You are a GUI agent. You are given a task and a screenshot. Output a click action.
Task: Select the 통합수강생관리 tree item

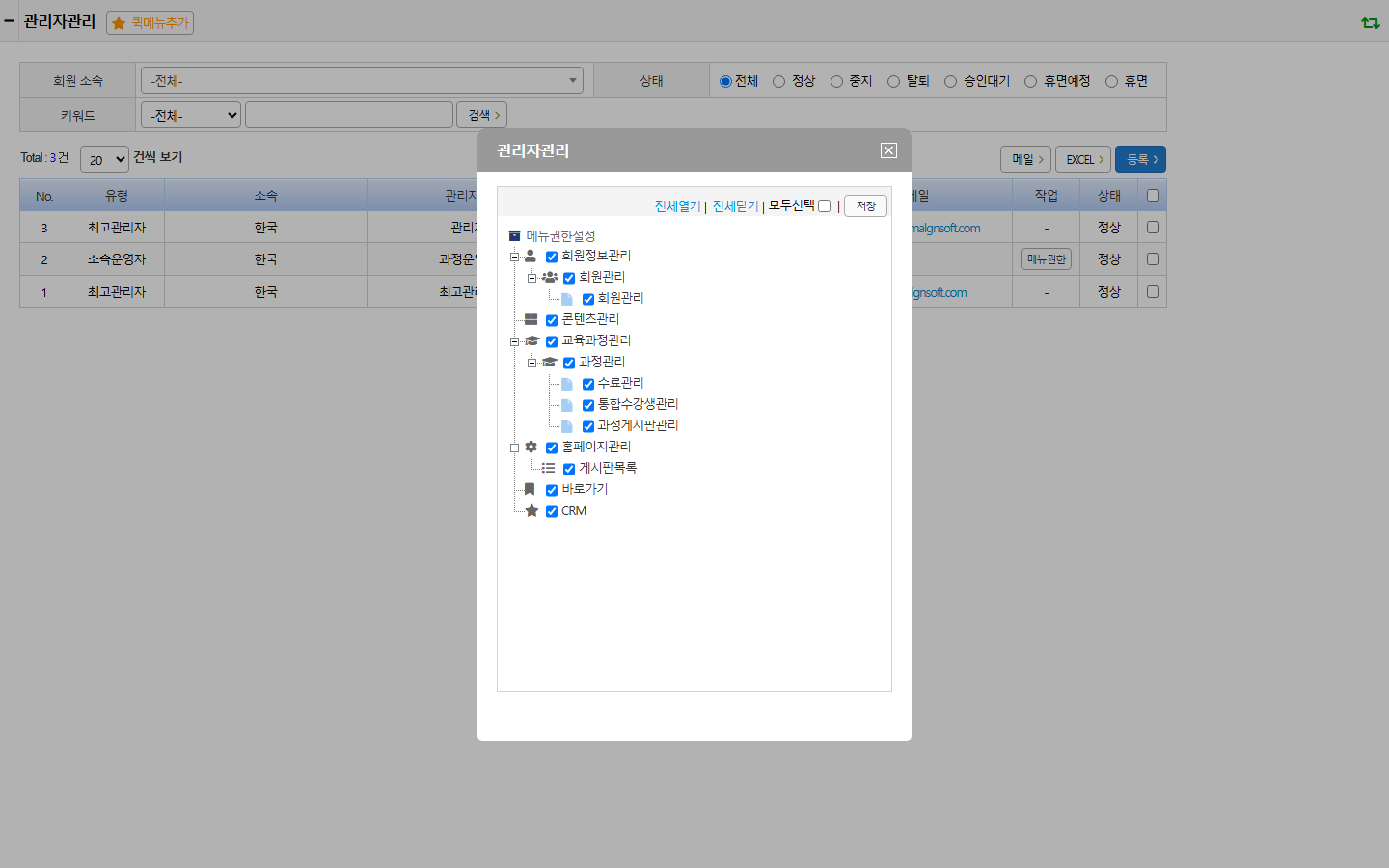(638, 404)
